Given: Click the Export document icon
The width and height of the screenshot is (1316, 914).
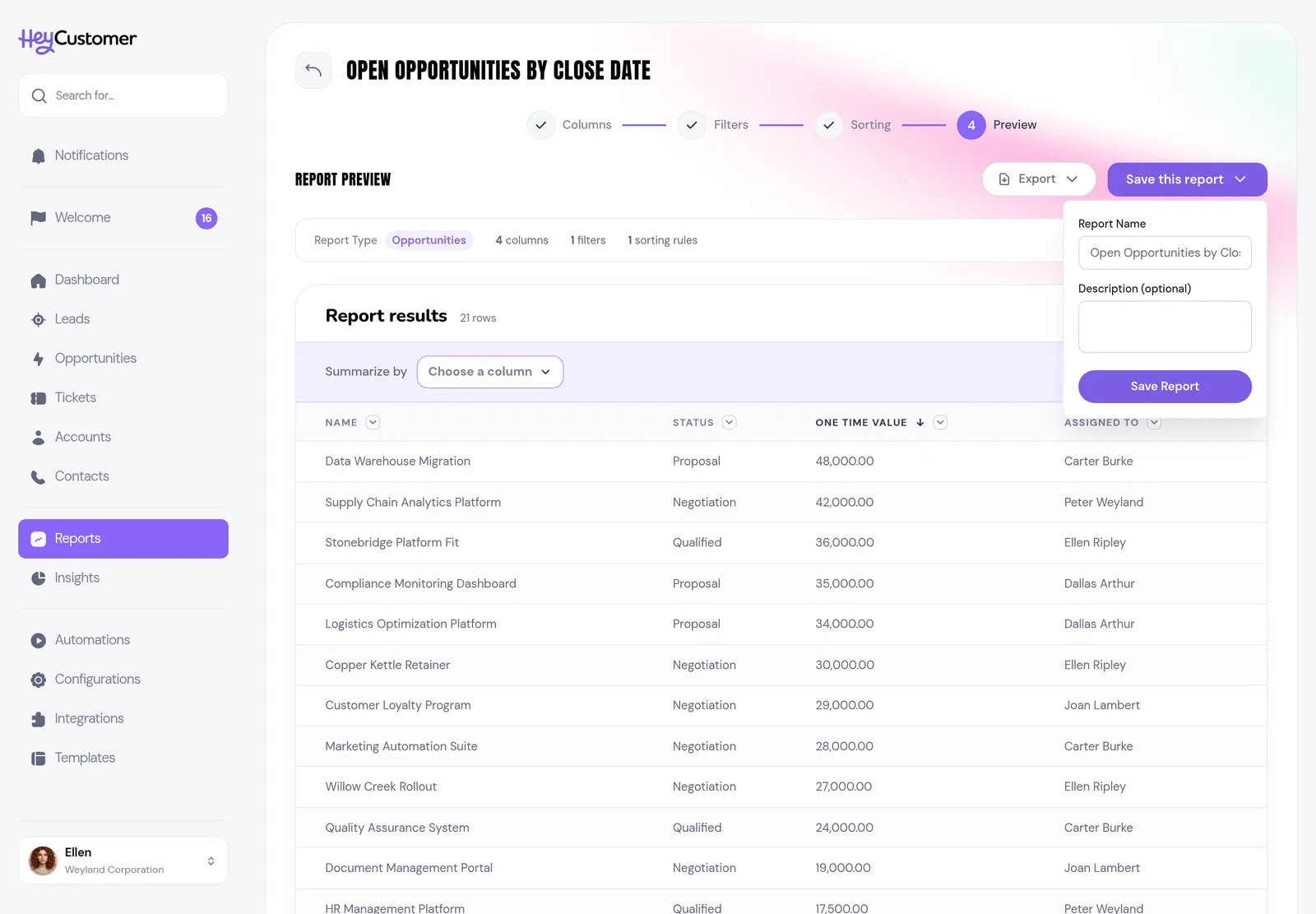Looking at the screenshot, I should tap(1003, 179).
